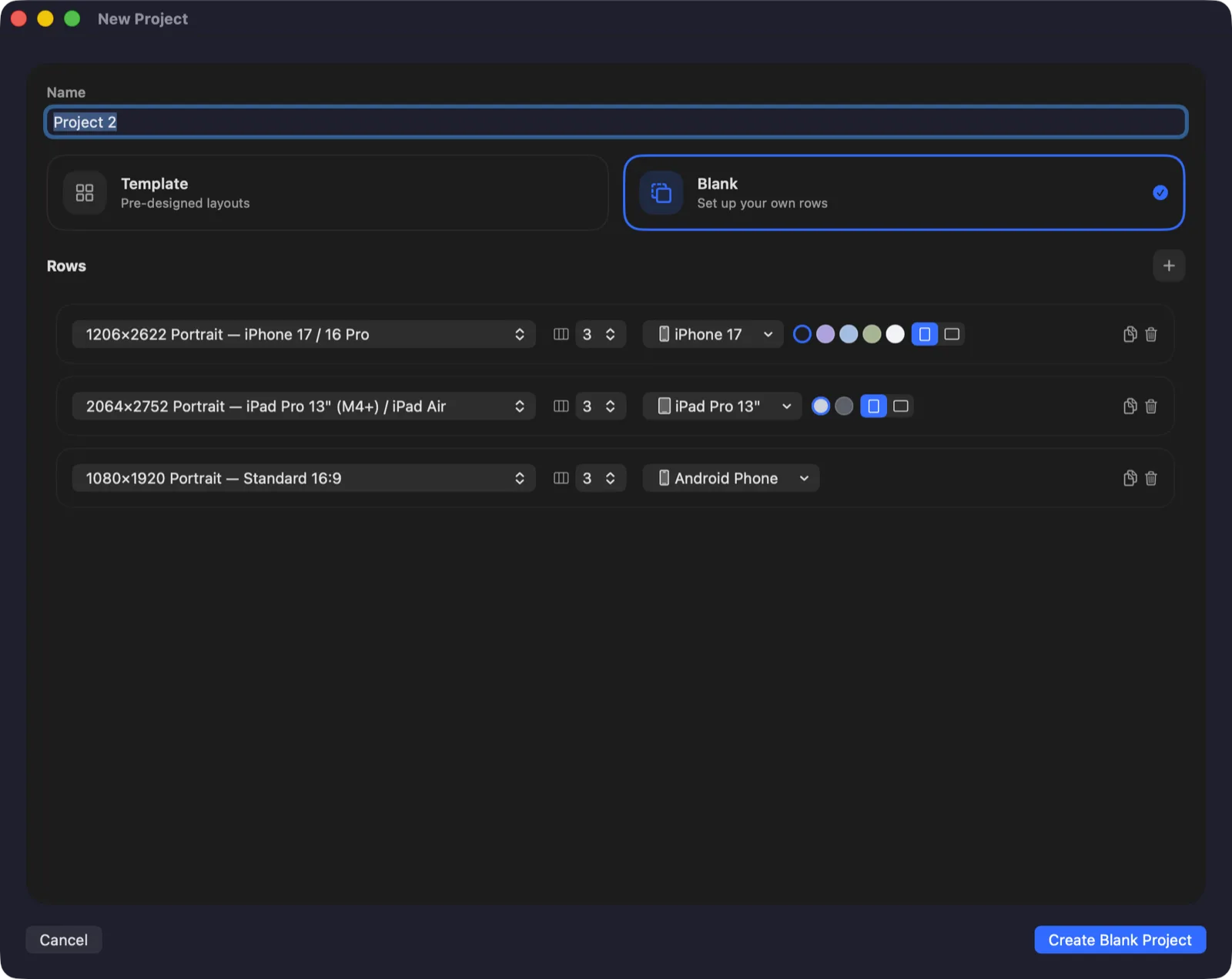Click the Rows section heading

click(x=66, y=266)
